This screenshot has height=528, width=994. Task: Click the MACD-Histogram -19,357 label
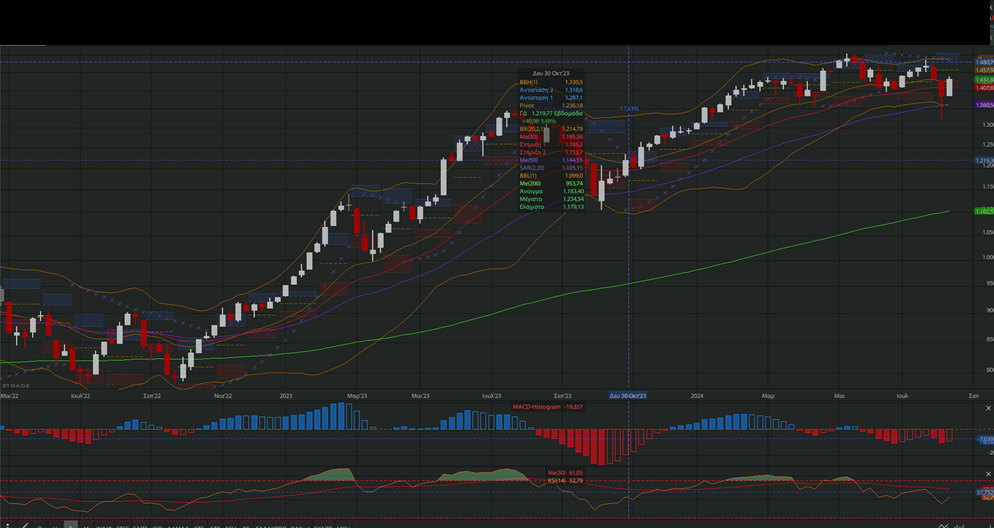click(x=548, y=406)
